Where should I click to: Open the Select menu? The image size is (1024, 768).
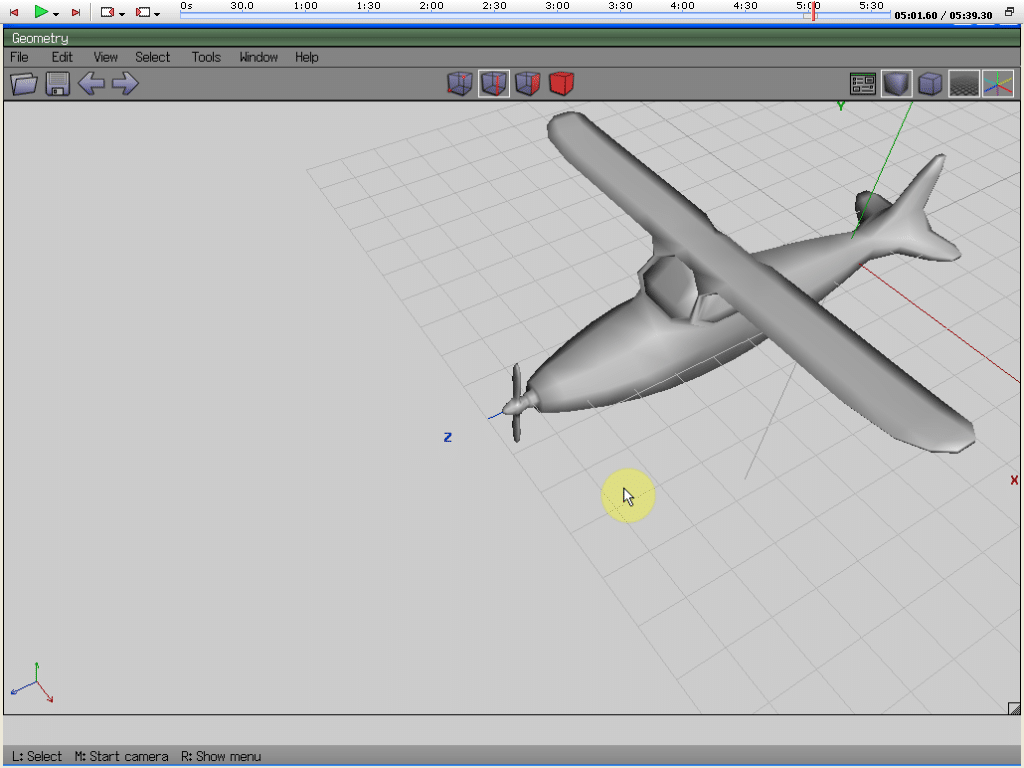[x=153, y=57]
